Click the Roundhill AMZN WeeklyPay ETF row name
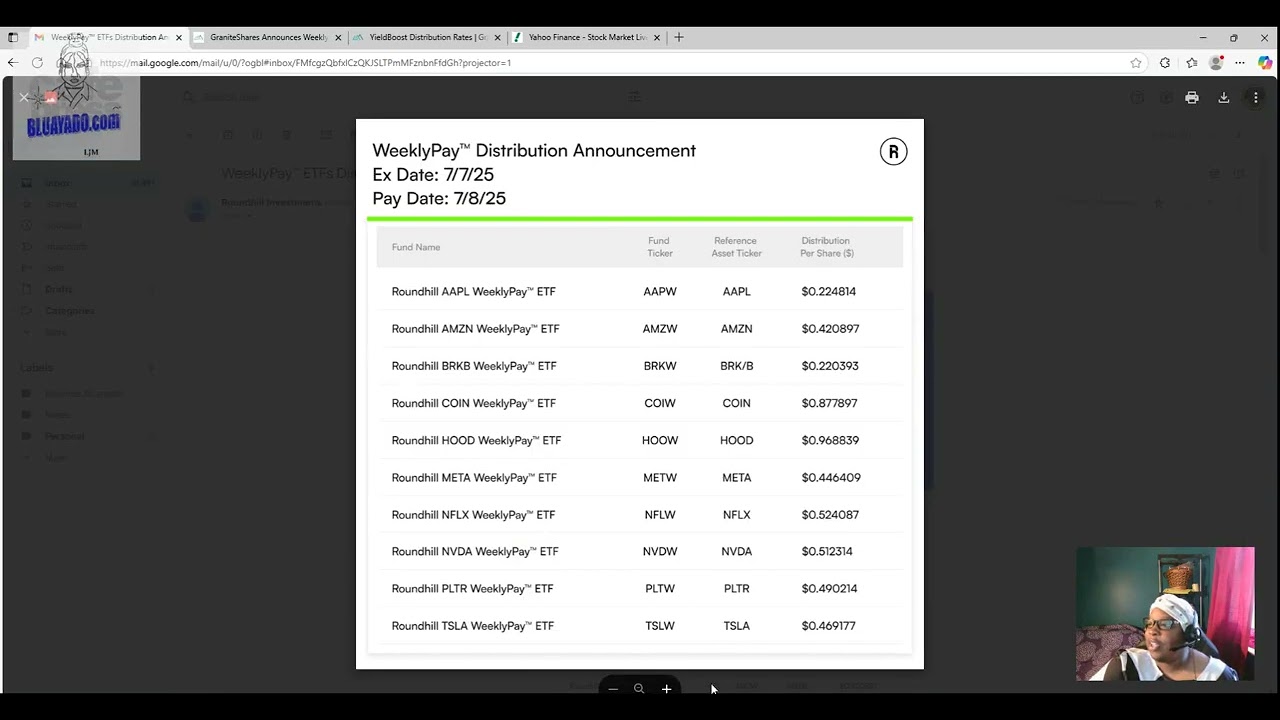1280x720 pixels. pyautogui.click(x=475, y=329)
